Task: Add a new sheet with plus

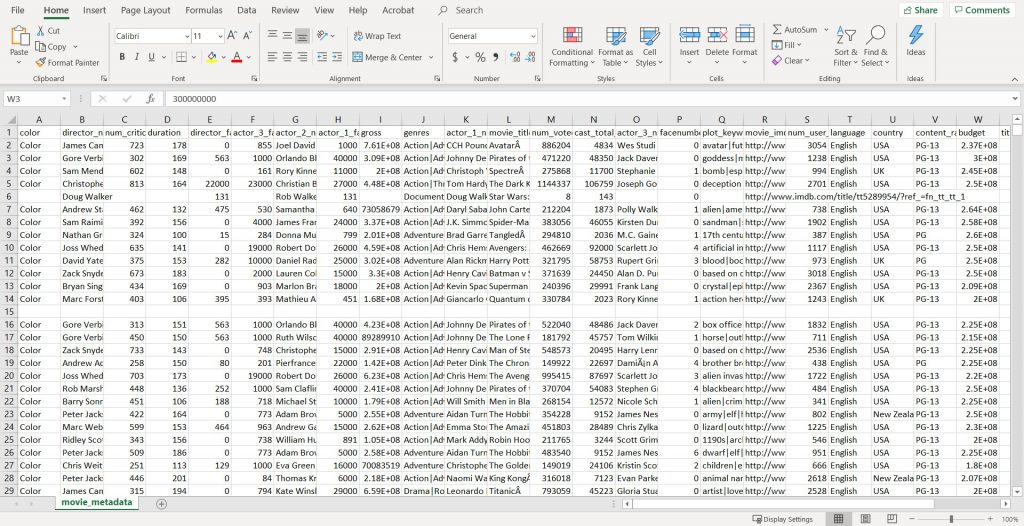Action: click(161, 504)
